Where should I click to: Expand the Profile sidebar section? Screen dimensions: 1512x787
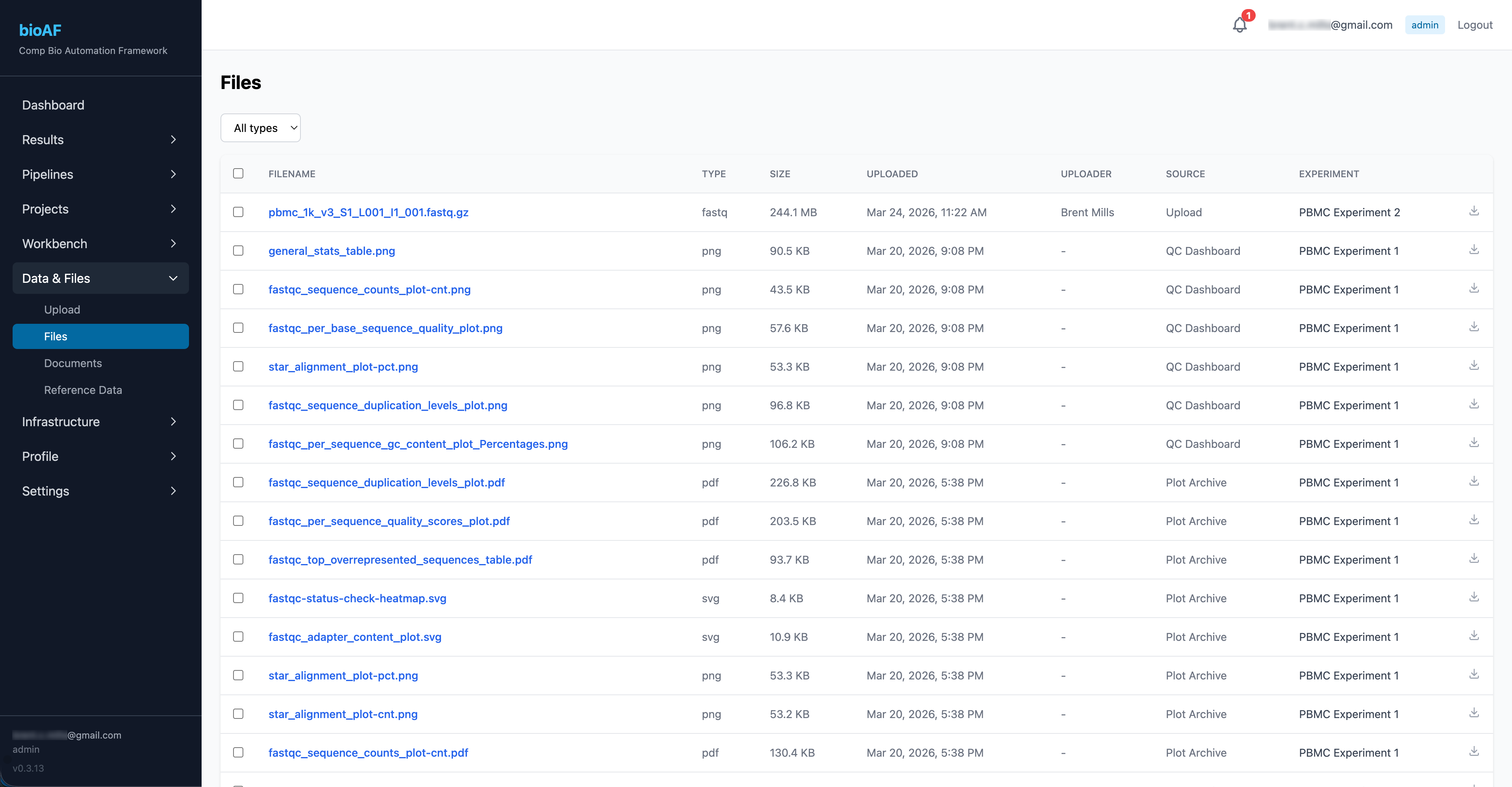pos(100,457)
